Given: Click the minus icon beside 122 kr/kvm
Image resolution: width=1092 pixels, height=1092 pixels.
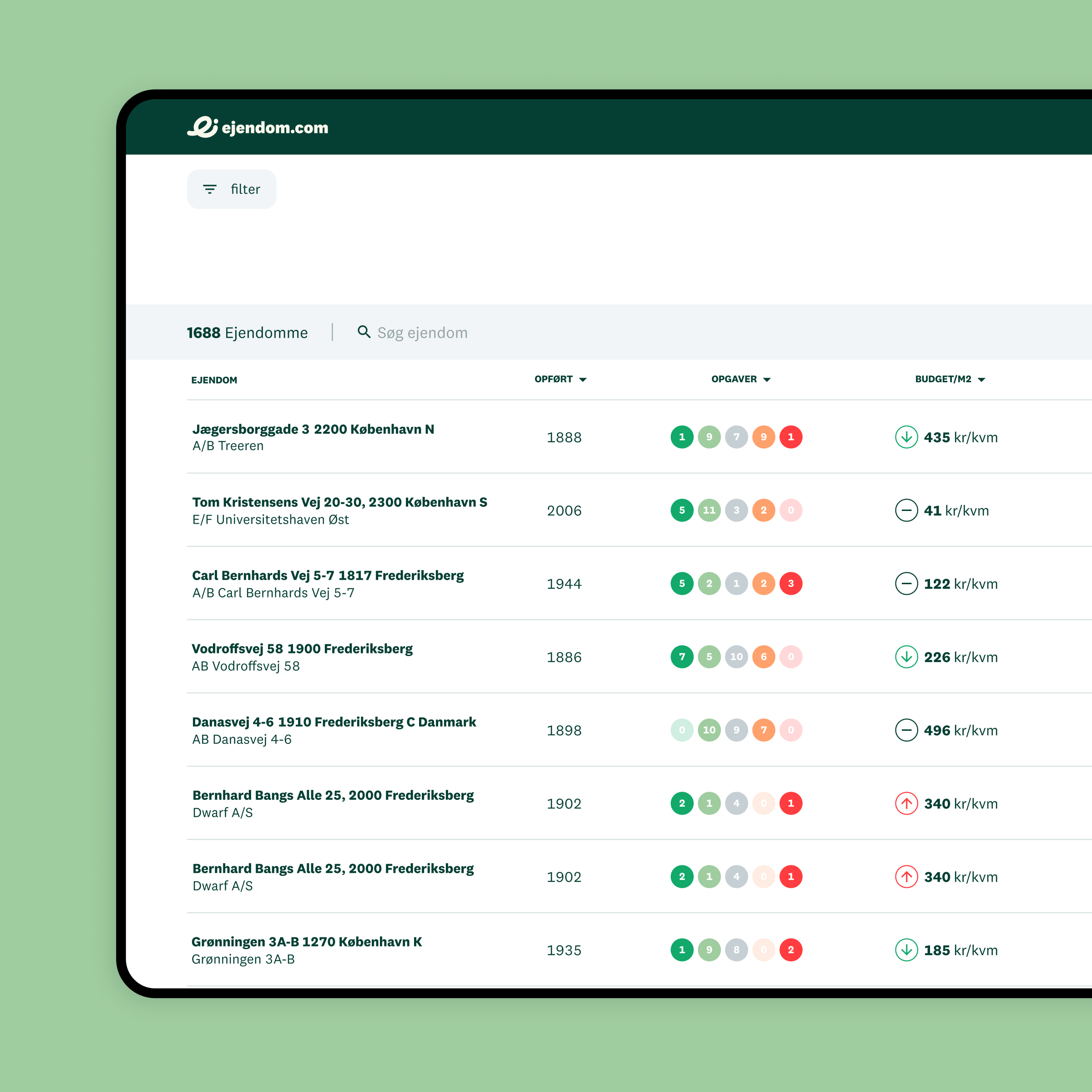Looking at the screenshot, I should (x=907, y=583).
